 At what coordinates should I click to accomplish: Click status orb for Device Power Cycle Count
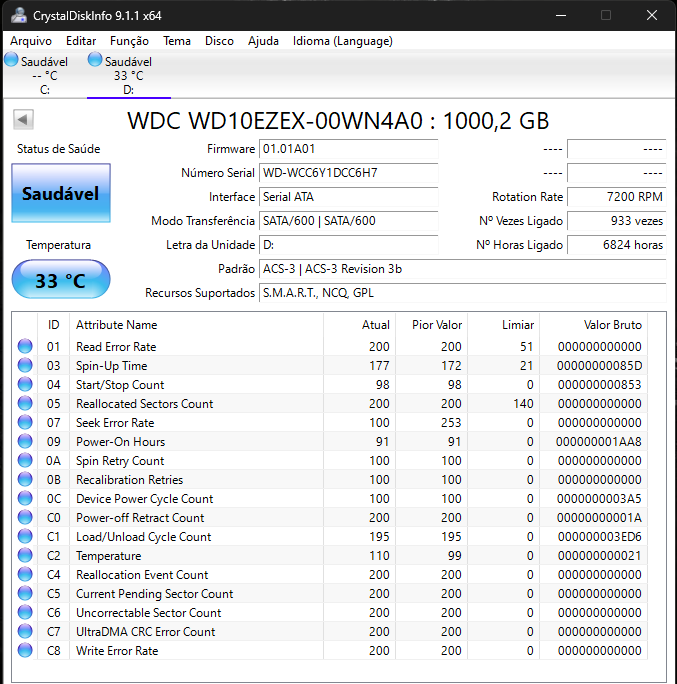[25, 498]
